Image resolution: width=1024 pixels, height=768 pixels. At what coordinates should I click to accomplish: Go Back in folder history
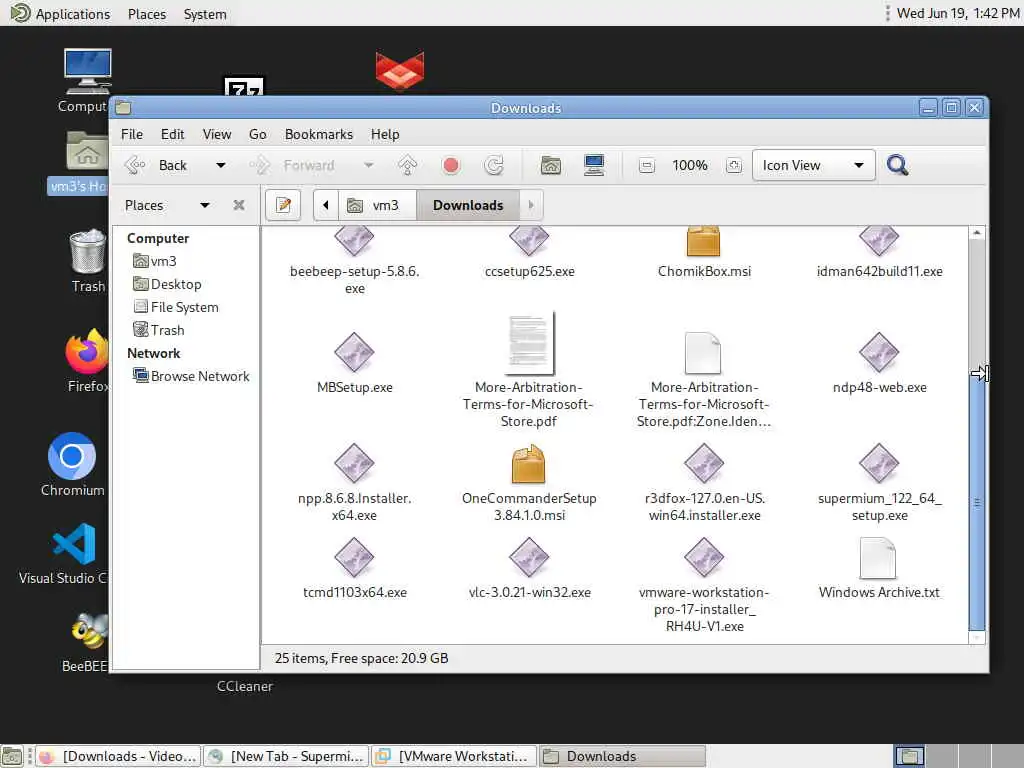pyautogui.click(x=157, y=165)
